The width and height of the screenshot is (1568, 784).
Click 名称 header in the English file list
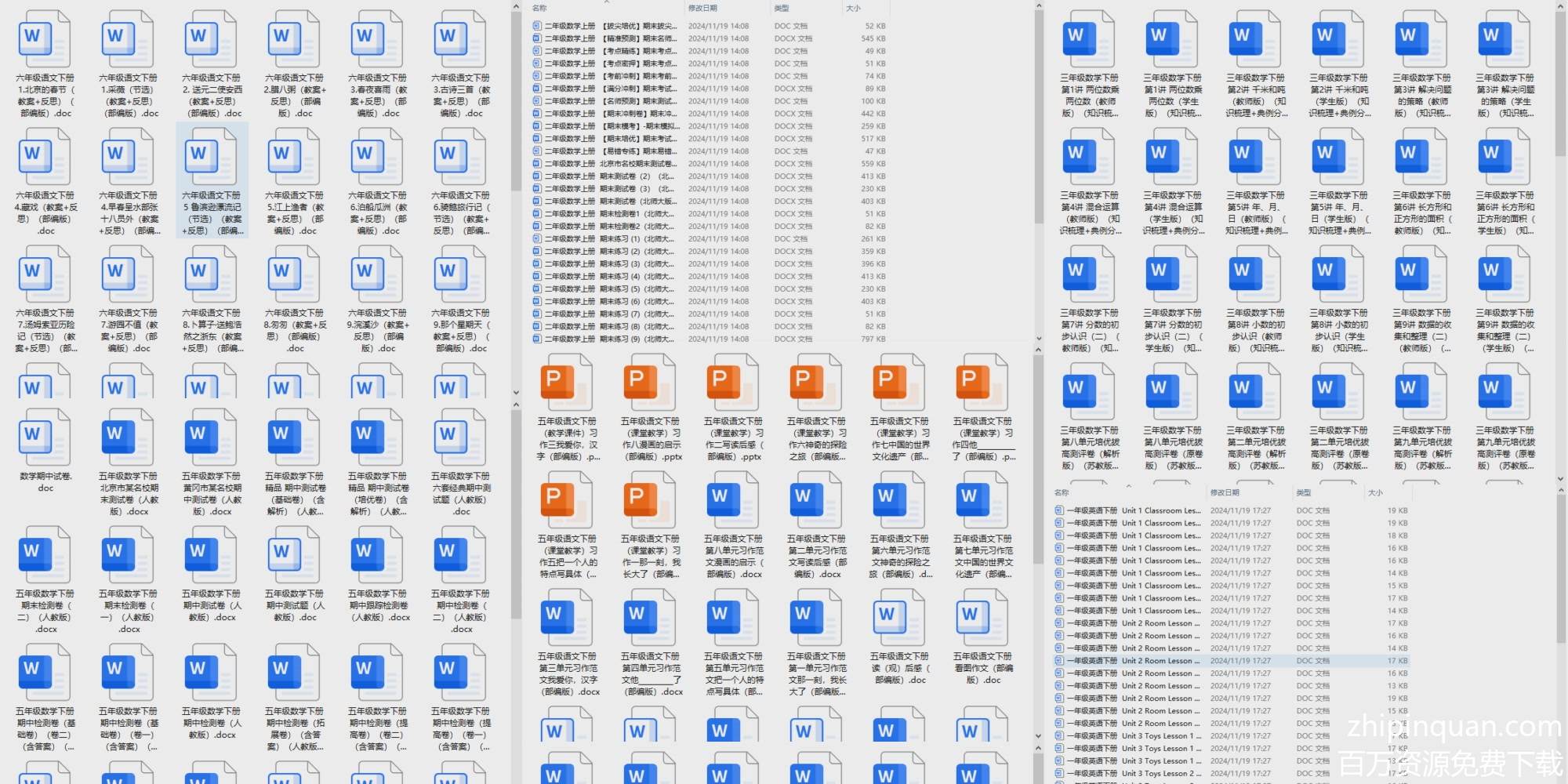click(1062, 492)
